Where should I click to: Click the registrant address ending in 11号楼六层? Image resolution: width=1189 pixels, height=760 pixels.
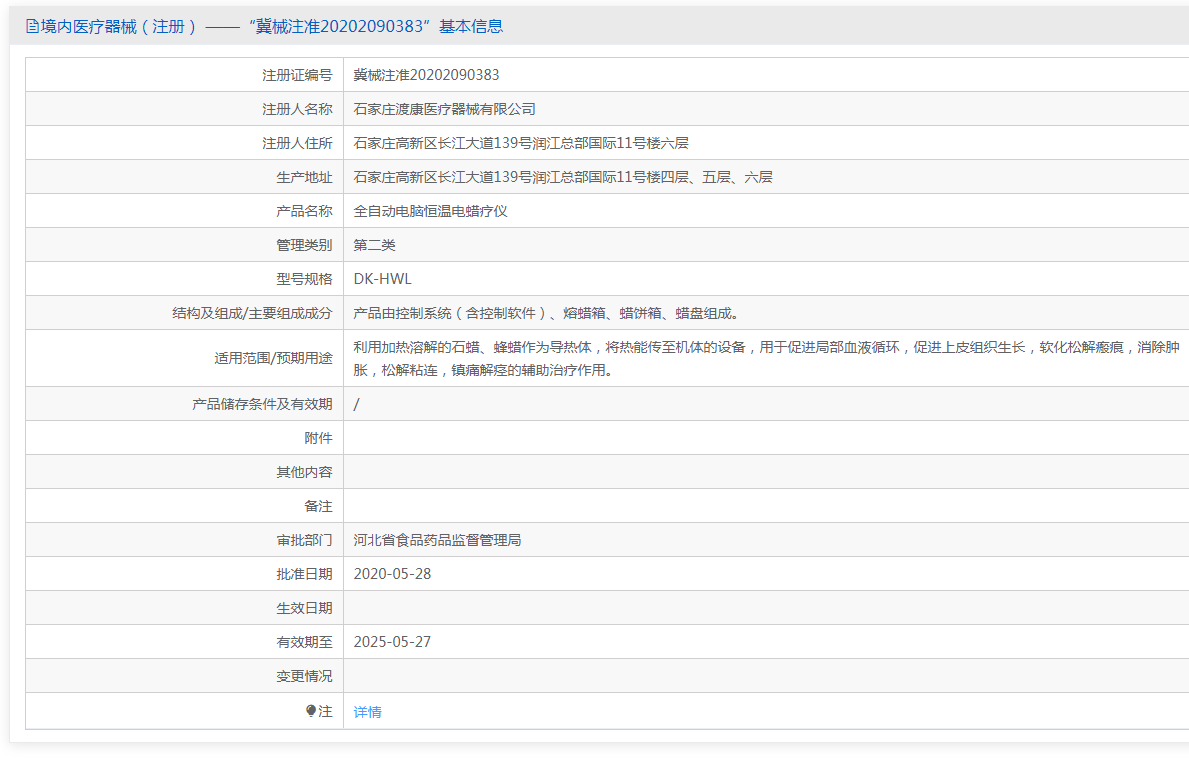520,143
